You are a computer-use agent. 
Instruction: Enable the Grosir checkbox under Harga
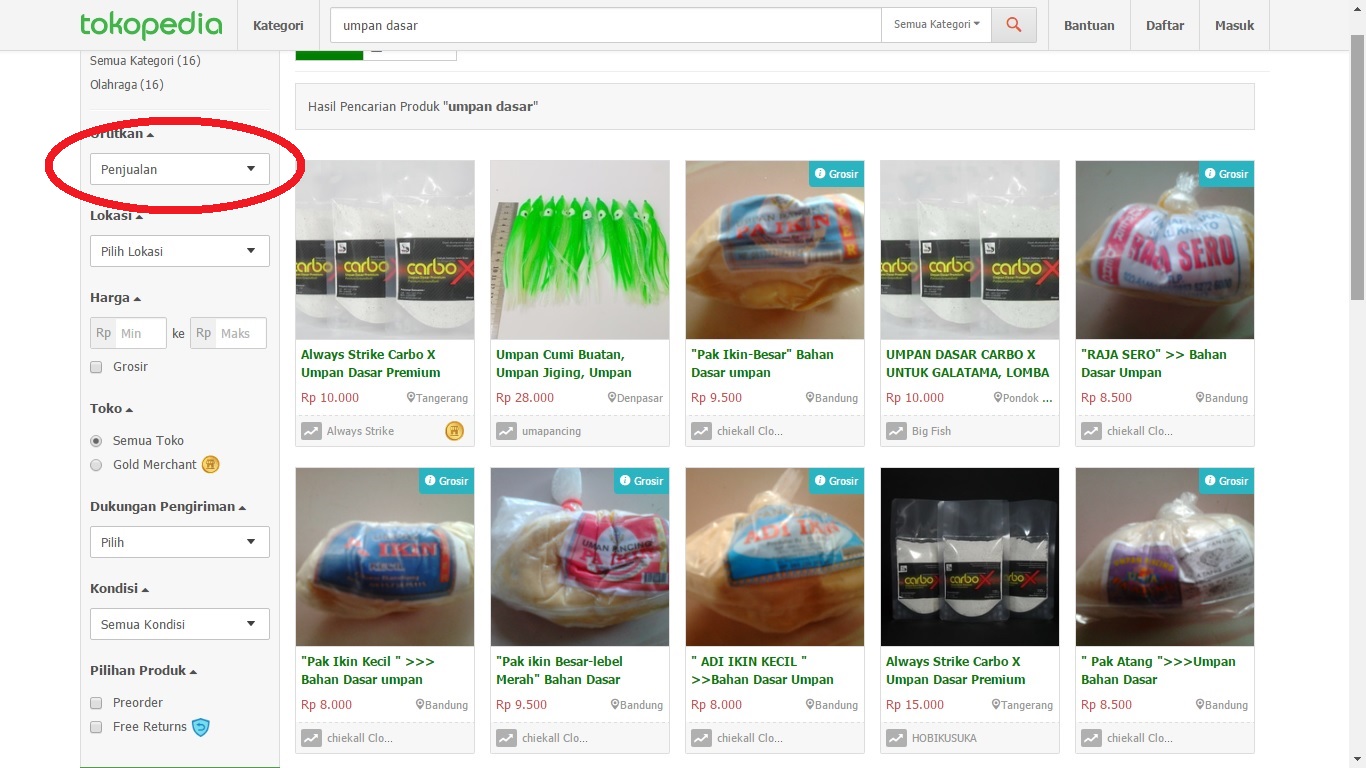coord(96,367)
